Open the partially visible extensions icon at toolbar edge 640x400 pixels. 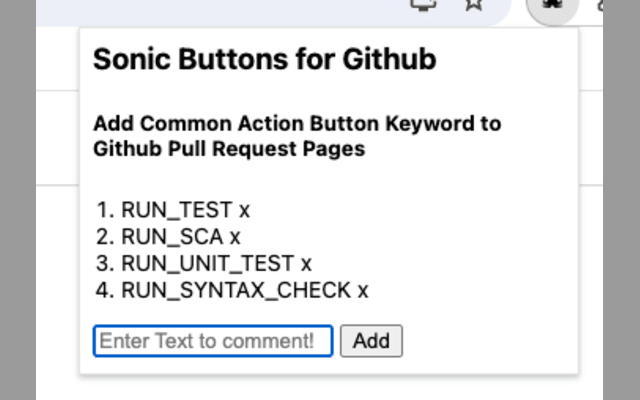click(600, 5)
